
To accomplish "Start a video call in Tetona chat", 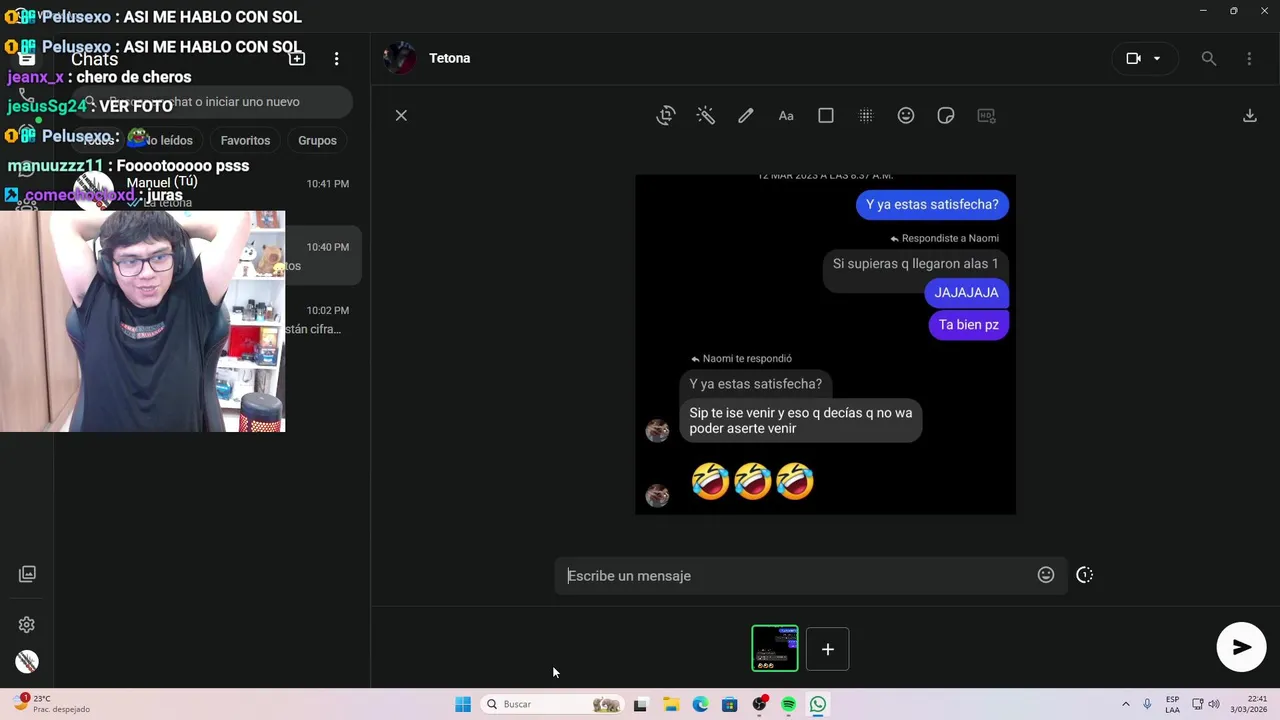I will click(1133, 58).
